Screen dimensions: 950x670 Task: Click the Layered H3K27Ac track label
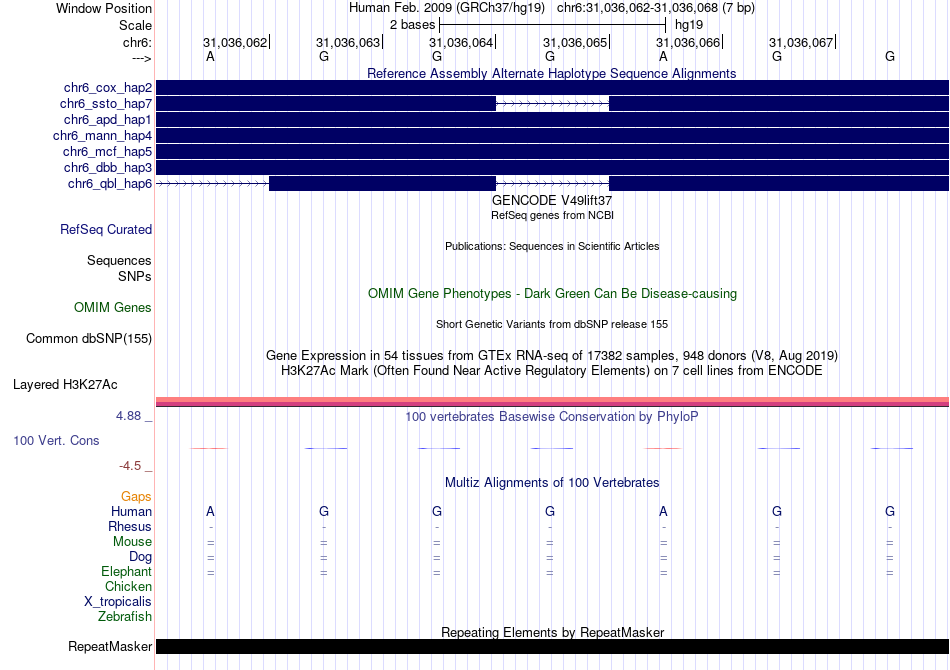tap(65, 385)
